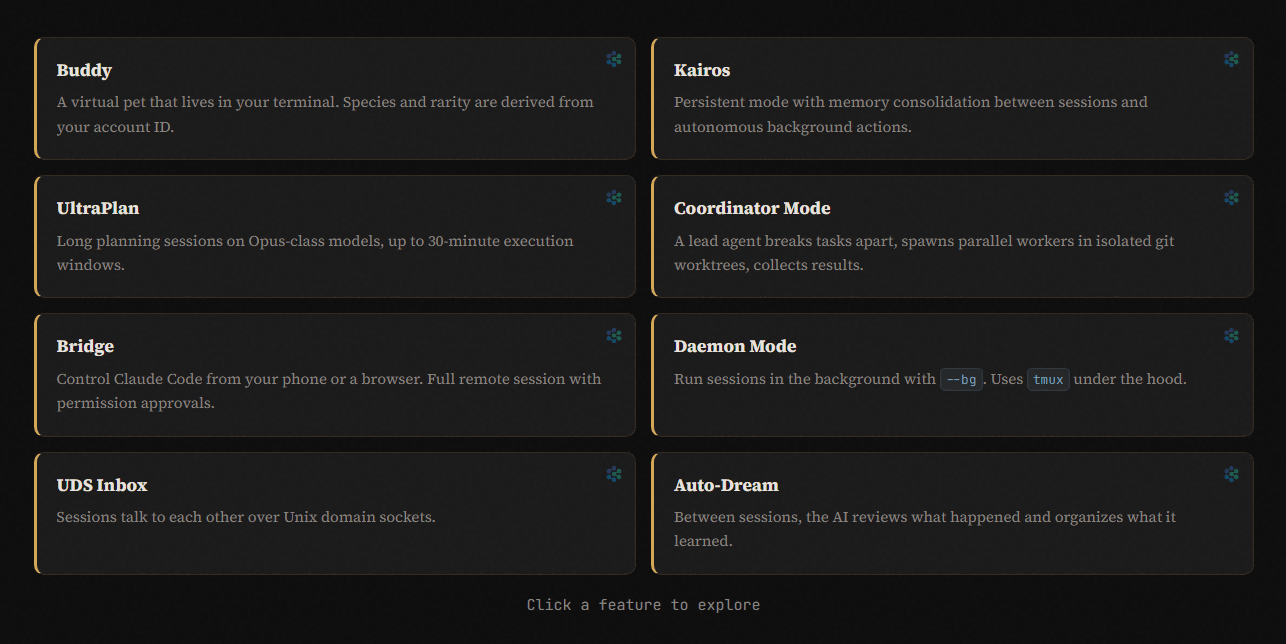Click the network icon on the Kairos card
This screenshot has width=1286, height=644.
pyautogui.click(x=1231, y=59)
